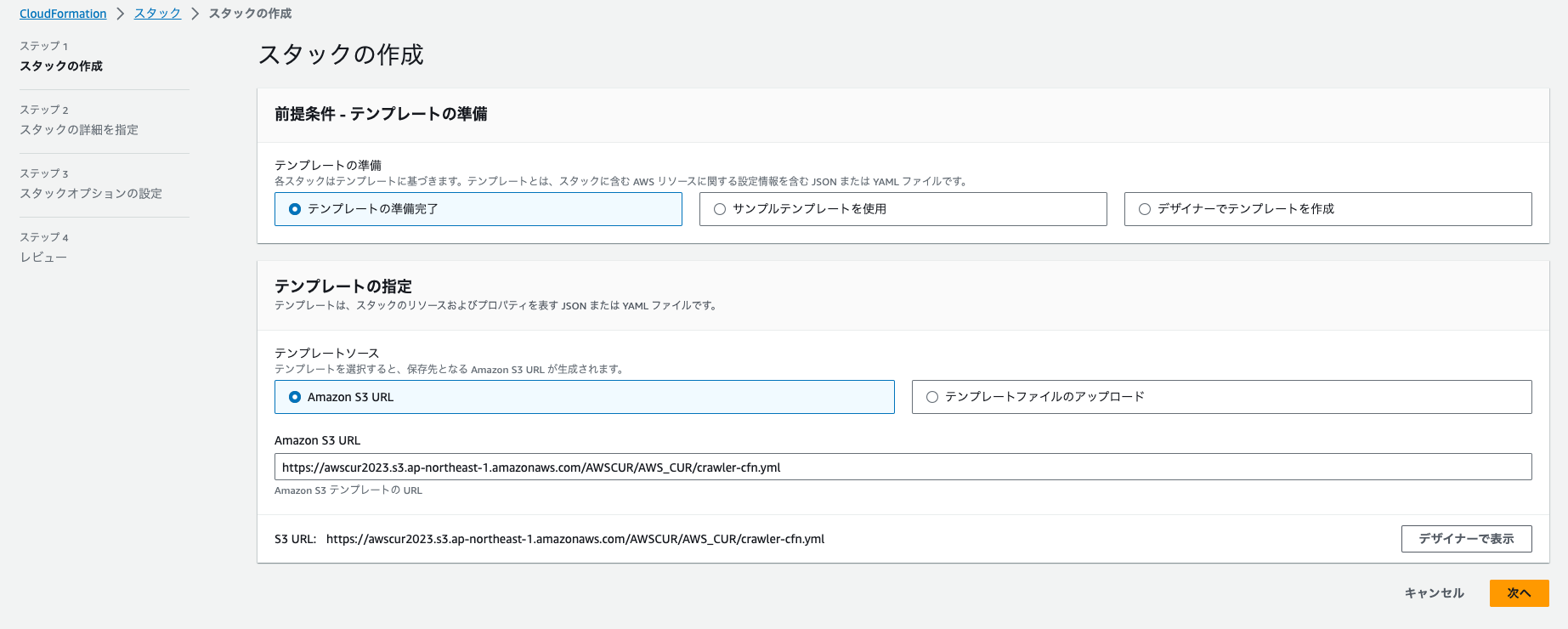Click the S3 URL text at bottom
1568x629 pixels.
tap(575, 539)
